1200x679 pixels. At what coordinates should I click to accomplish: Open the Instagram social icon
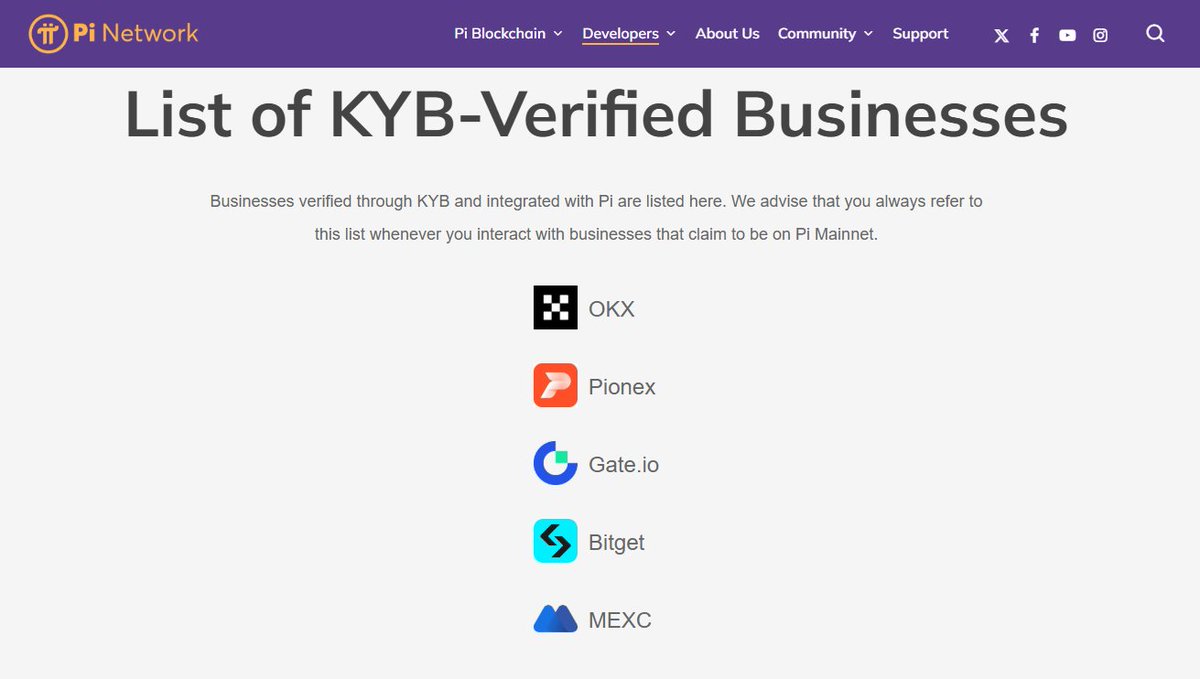1100,35
